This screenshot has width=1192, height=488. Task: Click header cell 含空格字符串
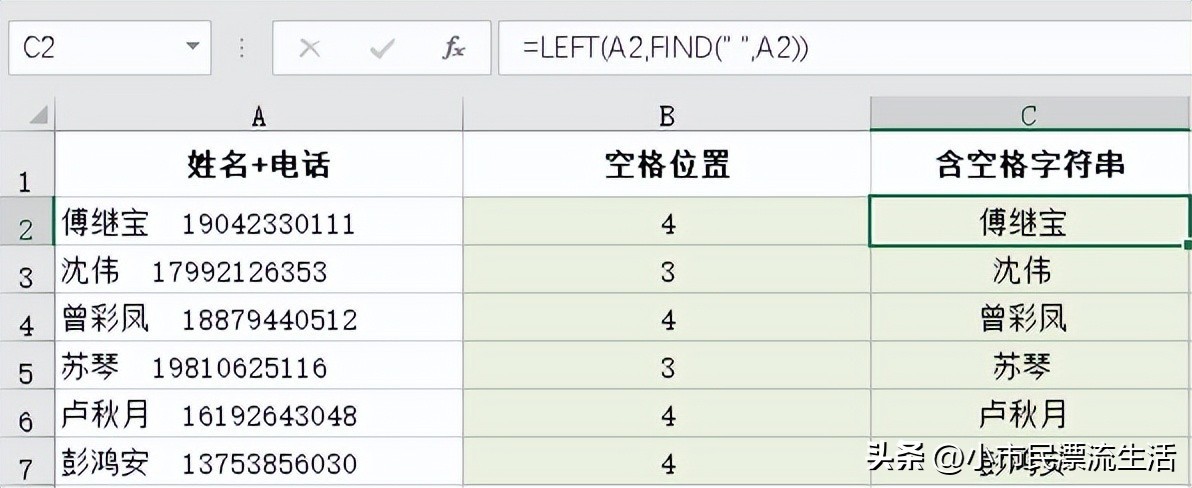[1028, 165]
